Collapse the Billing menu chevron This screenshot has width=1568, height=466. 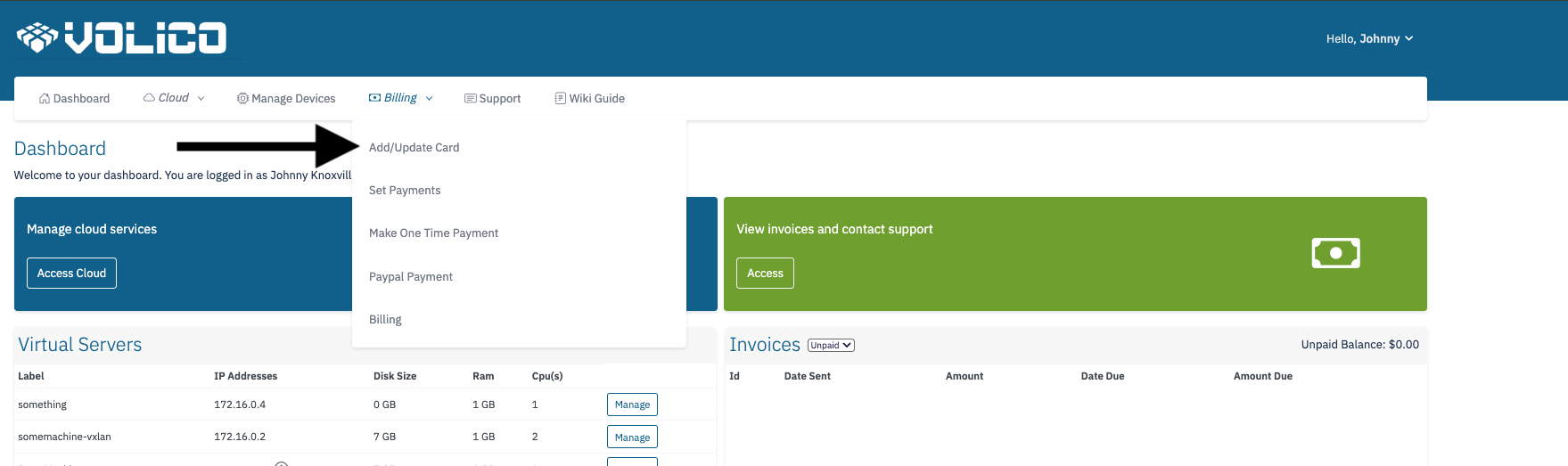pyautogui.click(x=429, y=99)
